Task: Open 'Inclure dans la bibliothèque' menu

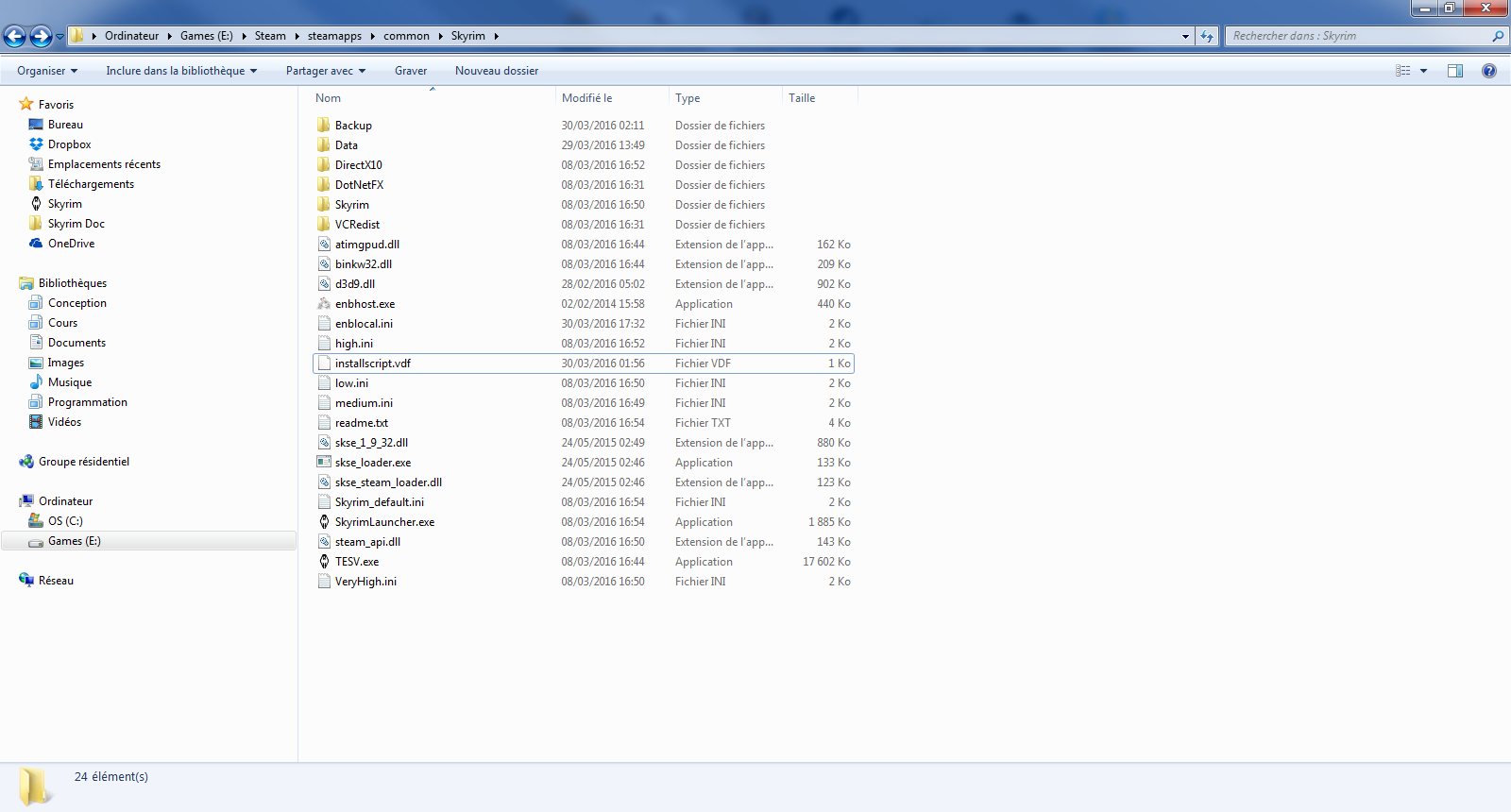Action: tap(181, 71)
